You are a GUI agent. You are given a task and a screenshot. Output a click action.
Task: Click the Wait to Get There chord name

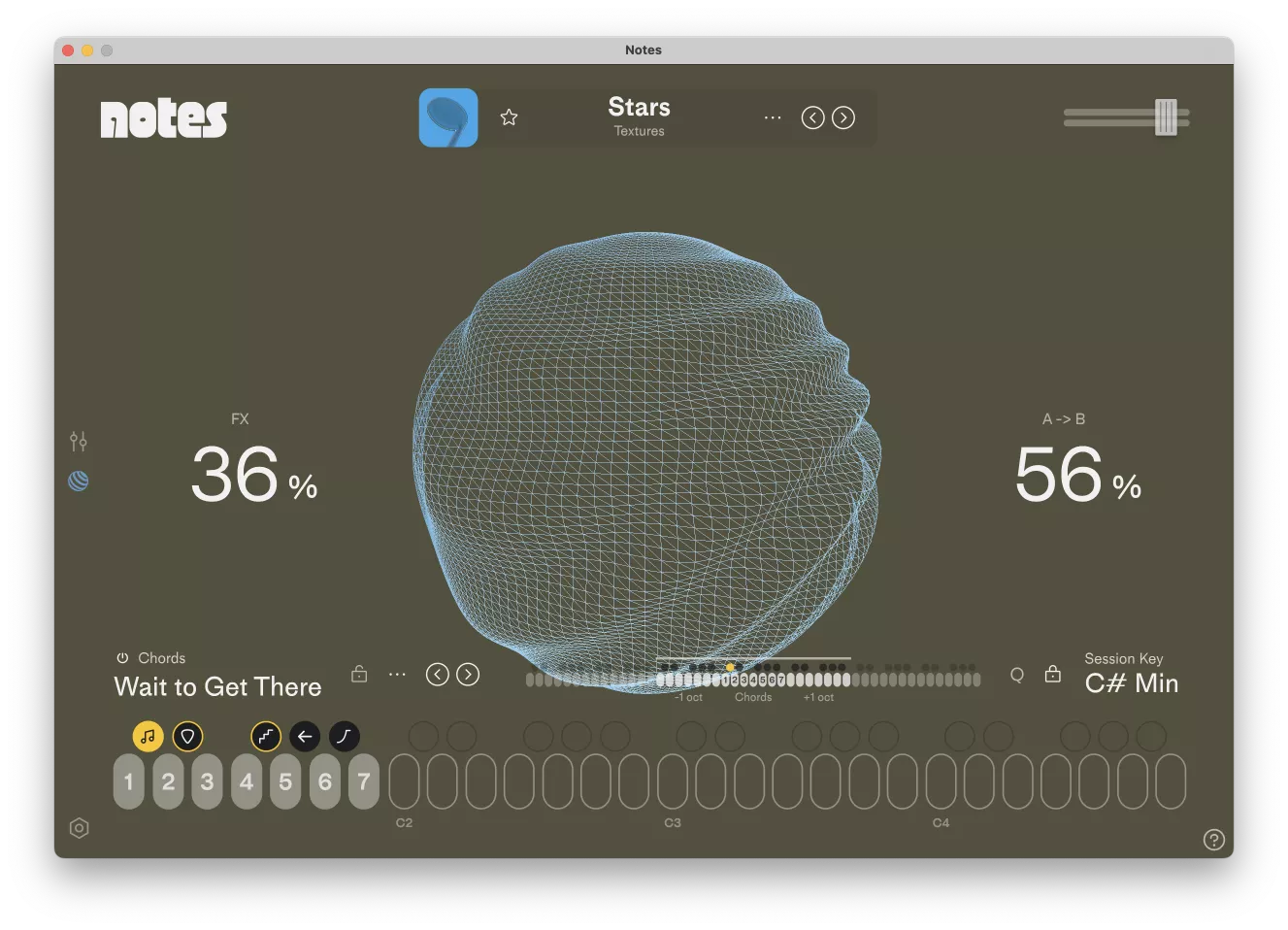[217, 686]
